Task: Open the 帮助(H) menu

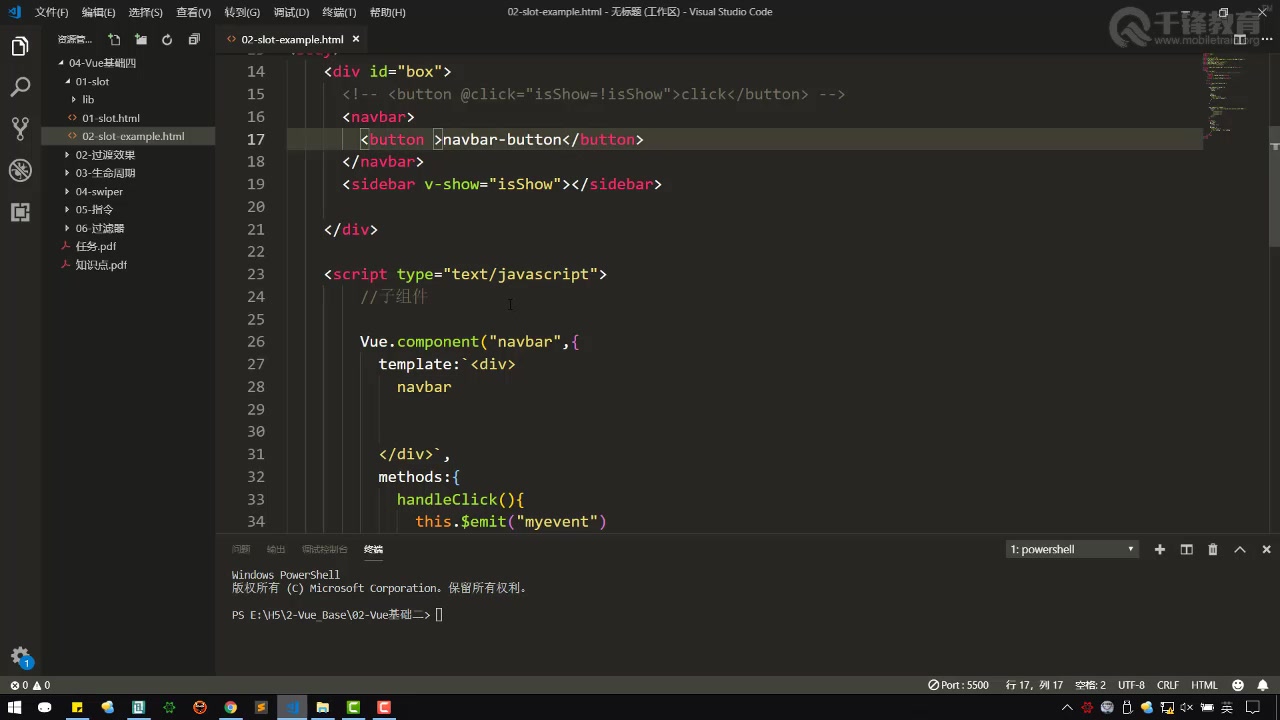Action: click(387, 12)
